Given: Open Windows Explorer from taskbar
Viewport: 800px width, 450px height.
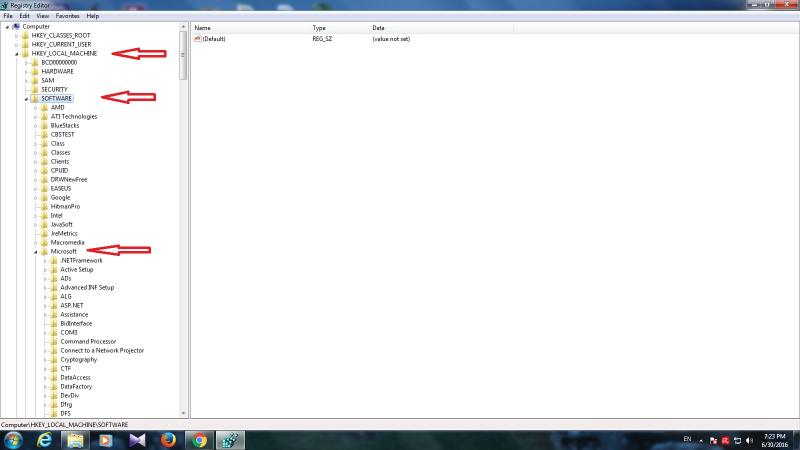Looking at the screenshot, I should tap(76, 440).
